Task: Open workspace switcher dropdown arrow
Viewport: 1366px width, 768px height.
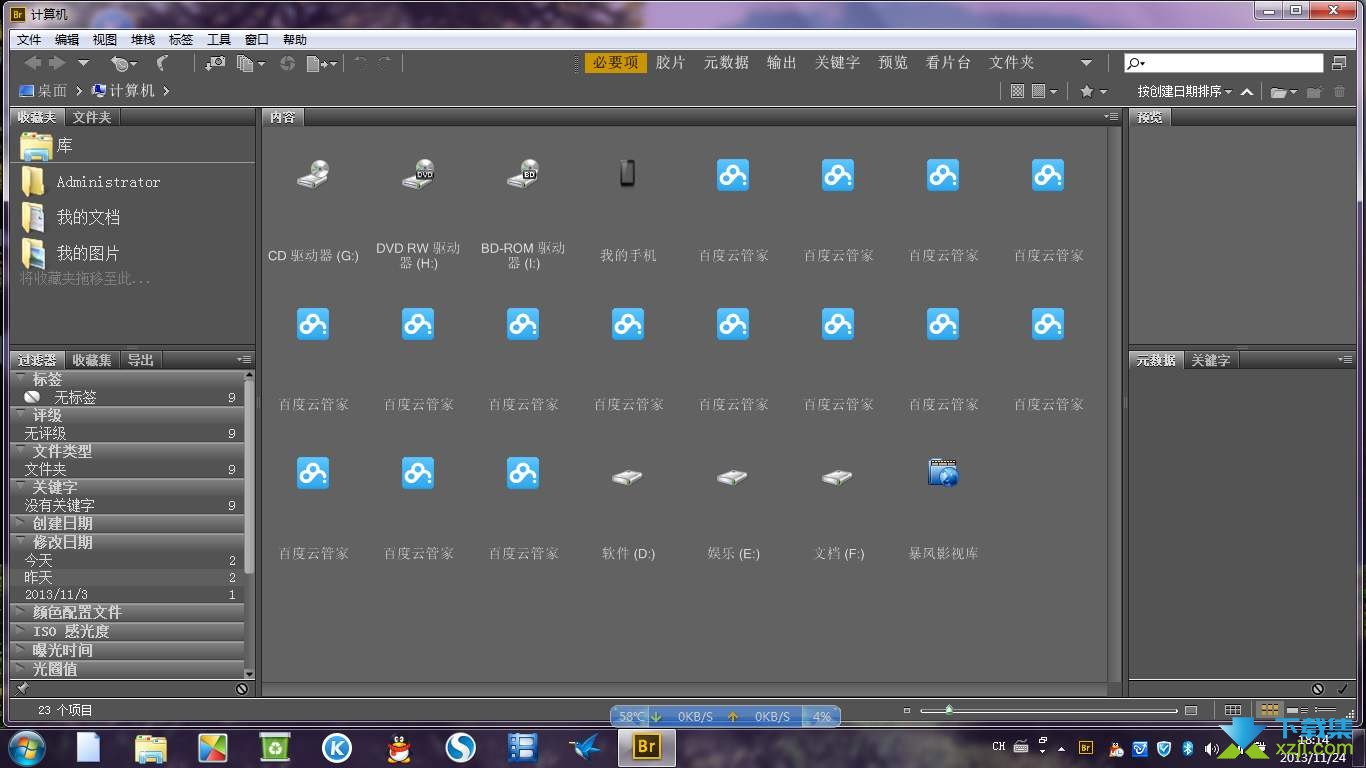Action: [x=1087, y=63]
